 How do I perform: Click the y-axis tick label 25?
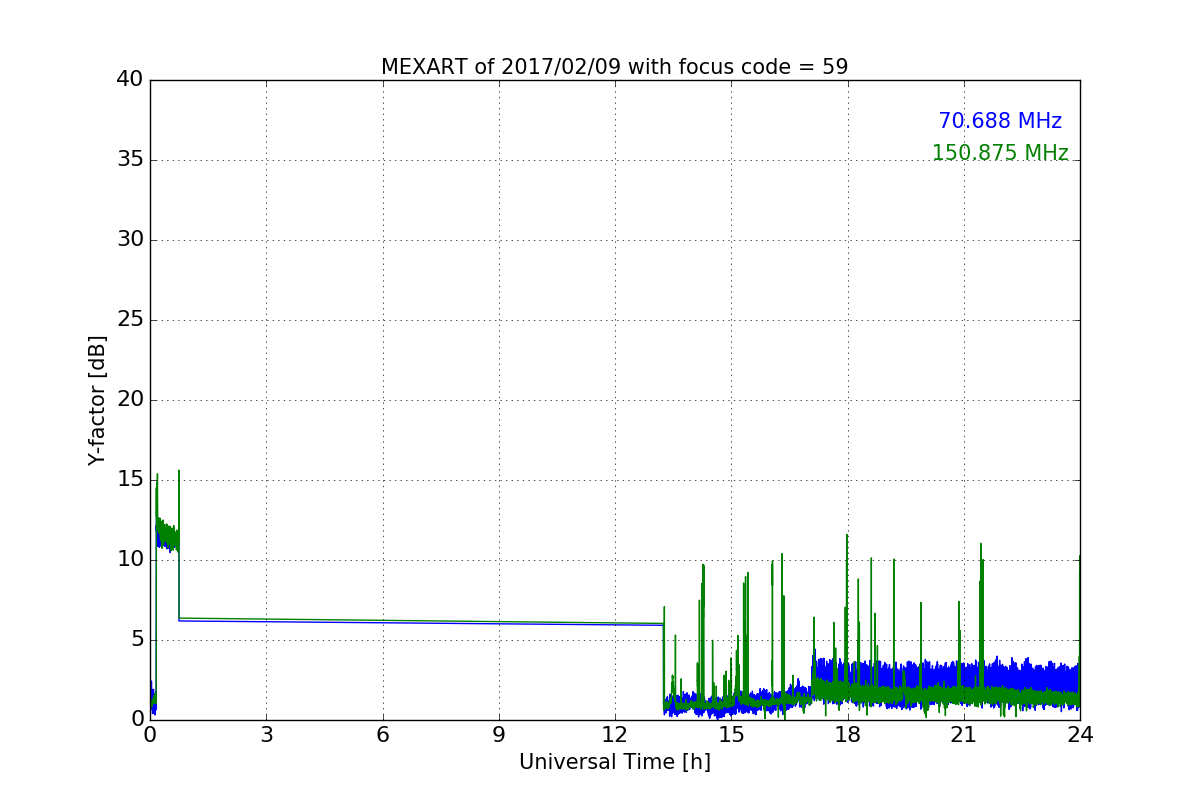[x=130, y=320]
